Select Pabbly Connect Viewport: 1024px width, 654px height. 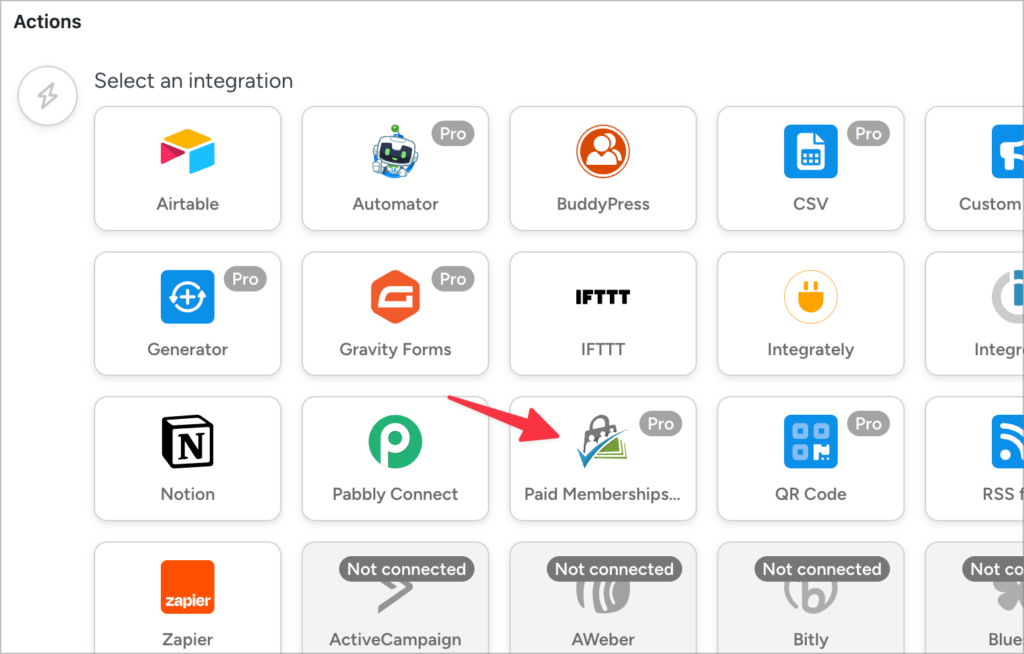(395, 458)
